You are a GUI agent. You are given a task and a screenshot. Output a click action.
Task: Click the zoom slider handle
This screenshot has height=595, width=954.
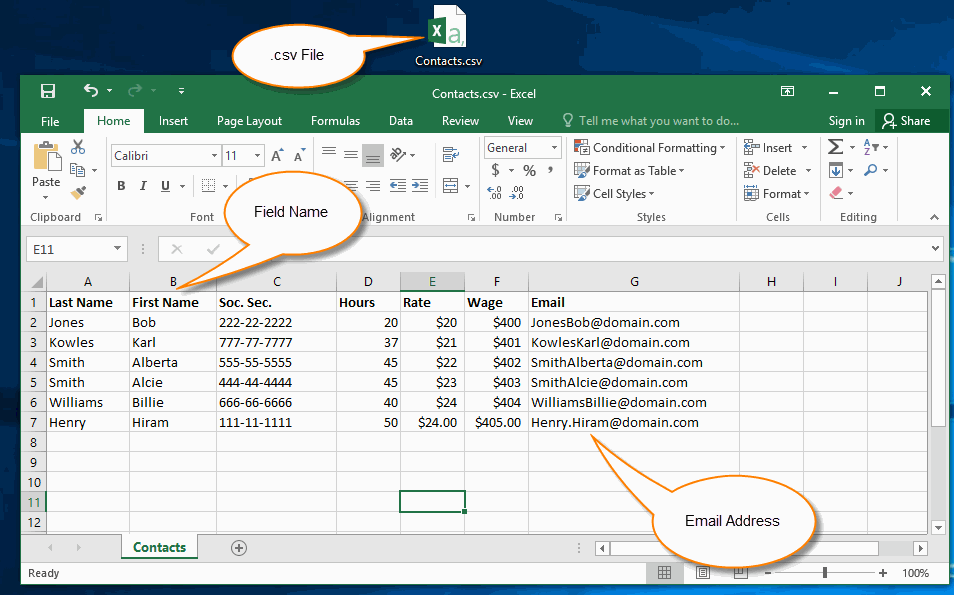825,572
